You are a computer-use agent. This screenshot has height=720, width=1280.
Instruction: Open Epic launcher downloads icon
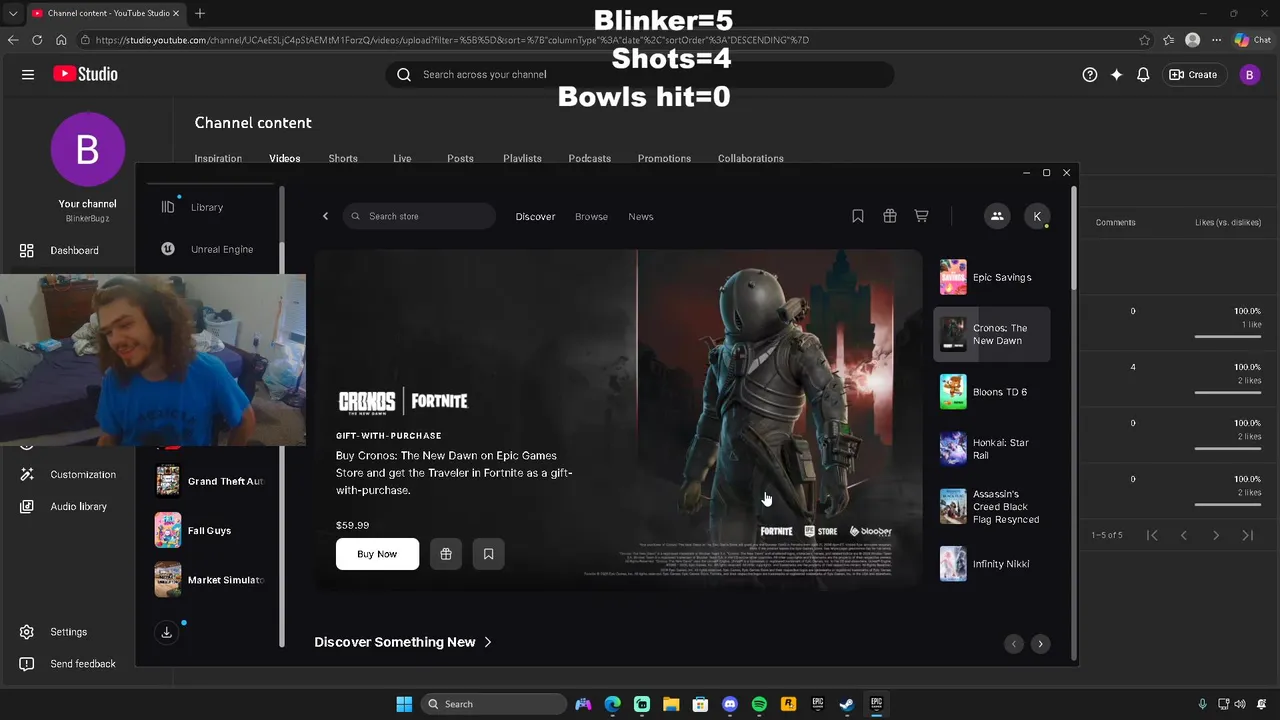click(167, 632)
